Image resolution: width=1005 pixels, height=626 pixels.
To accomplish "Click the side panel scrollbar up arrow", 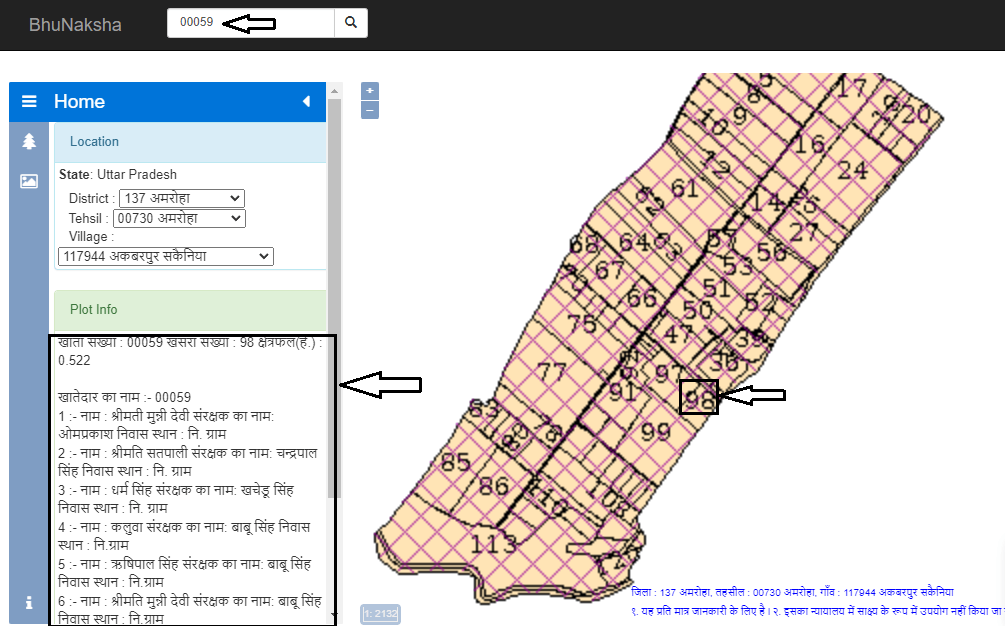I will coord(334,91).
